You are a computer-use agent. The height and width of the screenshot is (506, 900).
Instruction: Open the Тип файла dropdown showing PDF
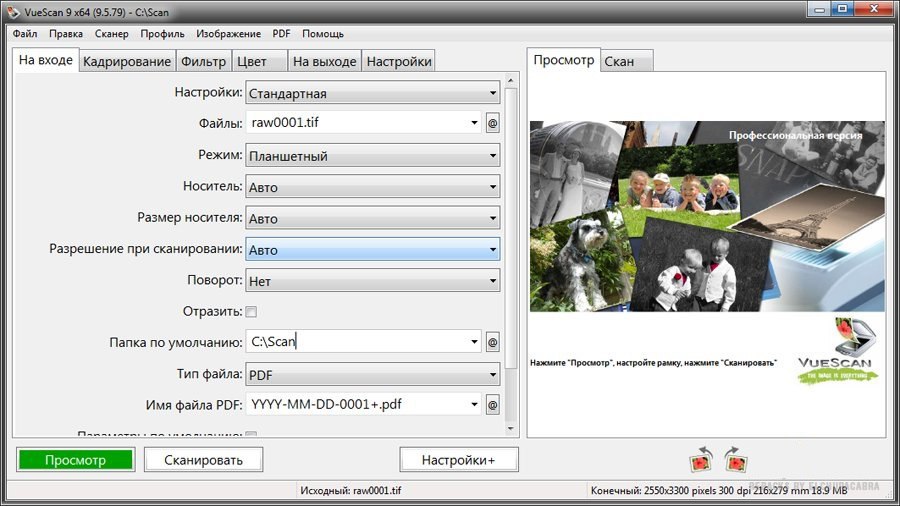click(x=373, y=375)
